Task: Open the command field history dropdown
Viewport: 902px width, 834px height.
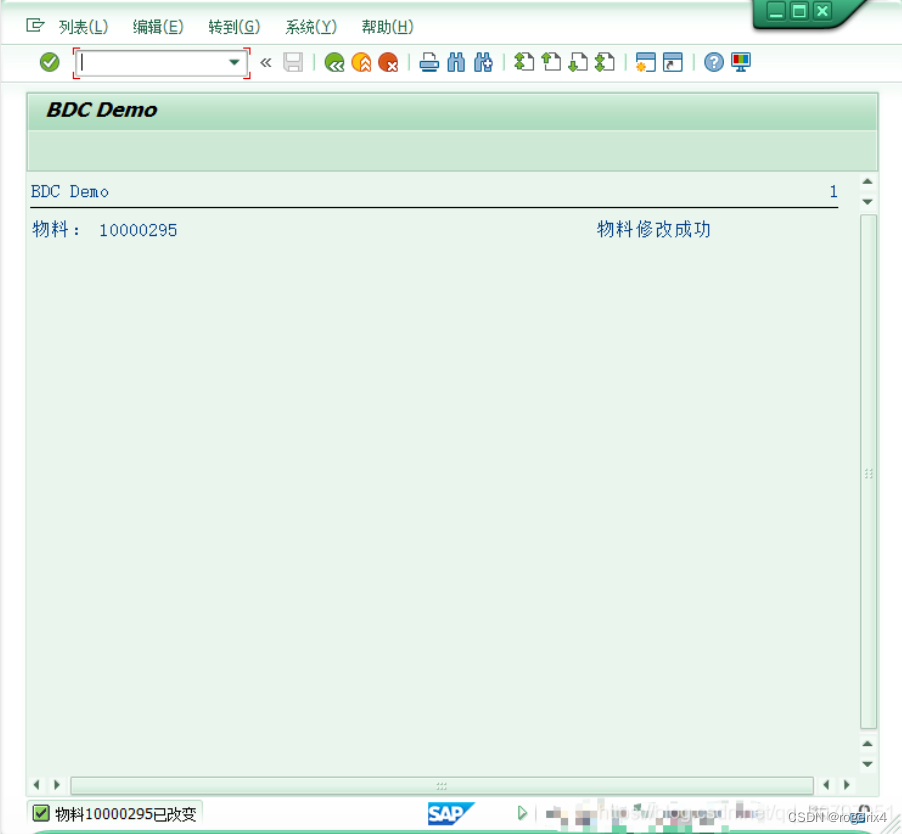Action: pos(234,63)
